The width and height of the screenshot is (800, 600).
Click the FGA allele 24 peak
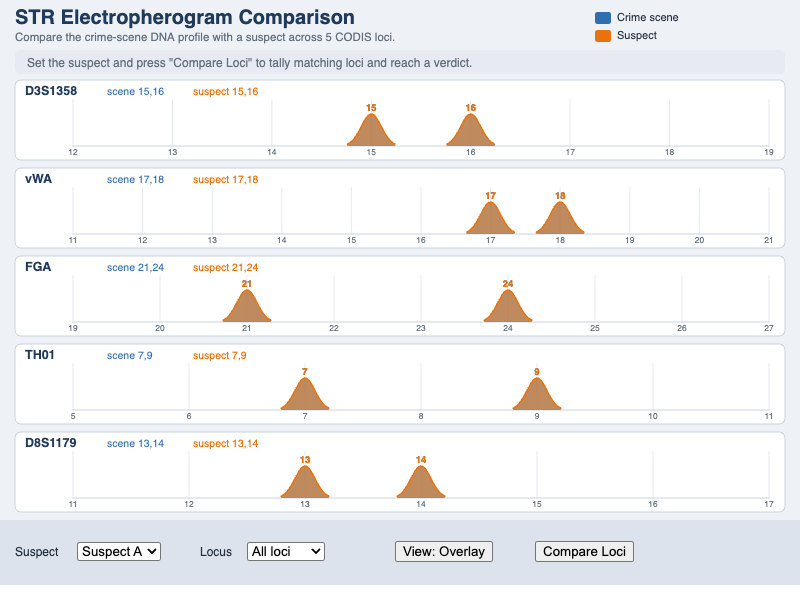tap(508, 306)
